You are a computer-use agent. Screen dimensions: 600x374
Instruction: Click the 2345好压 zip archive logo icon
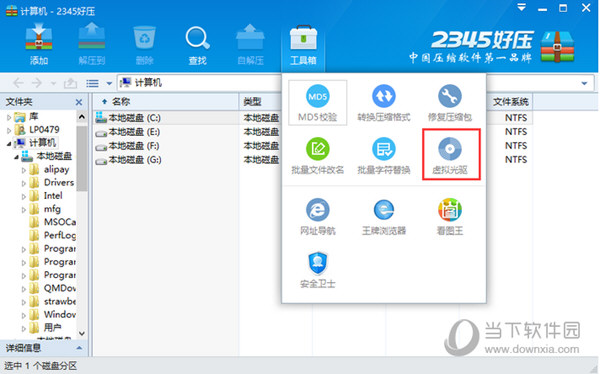click(557, 46)
